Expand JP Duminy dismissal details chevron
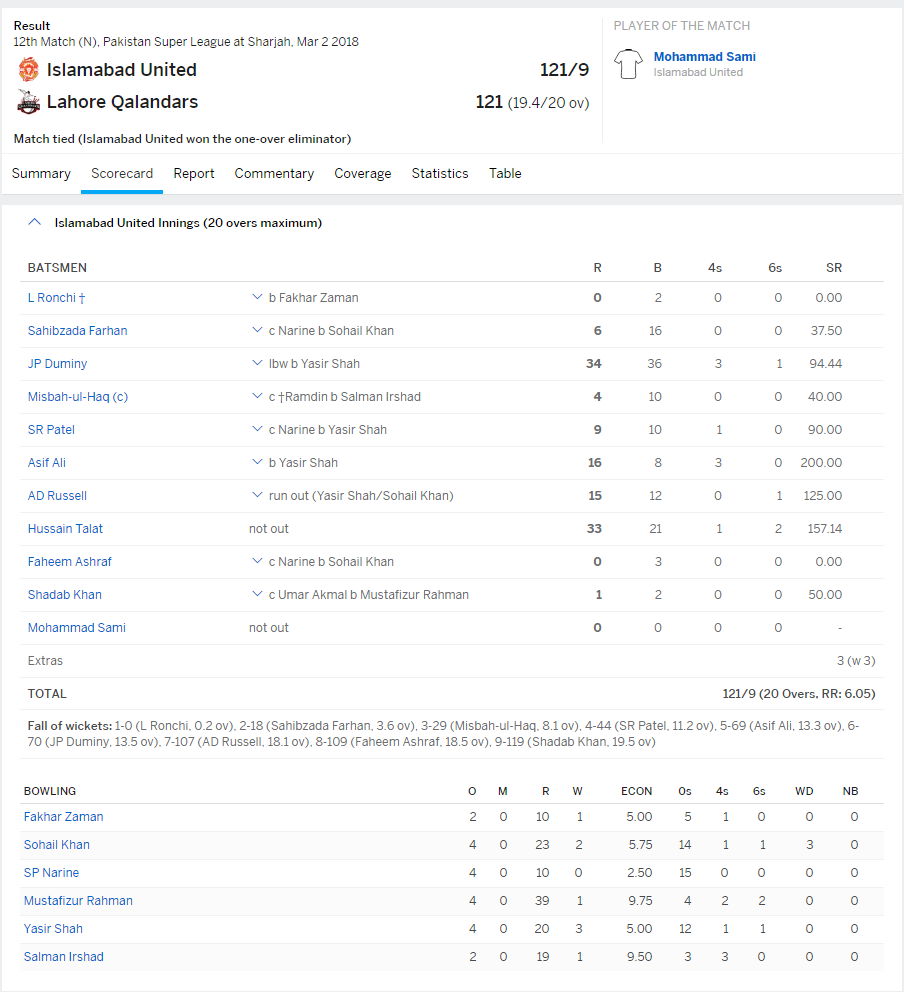904x992 pixels. point(257,364)
